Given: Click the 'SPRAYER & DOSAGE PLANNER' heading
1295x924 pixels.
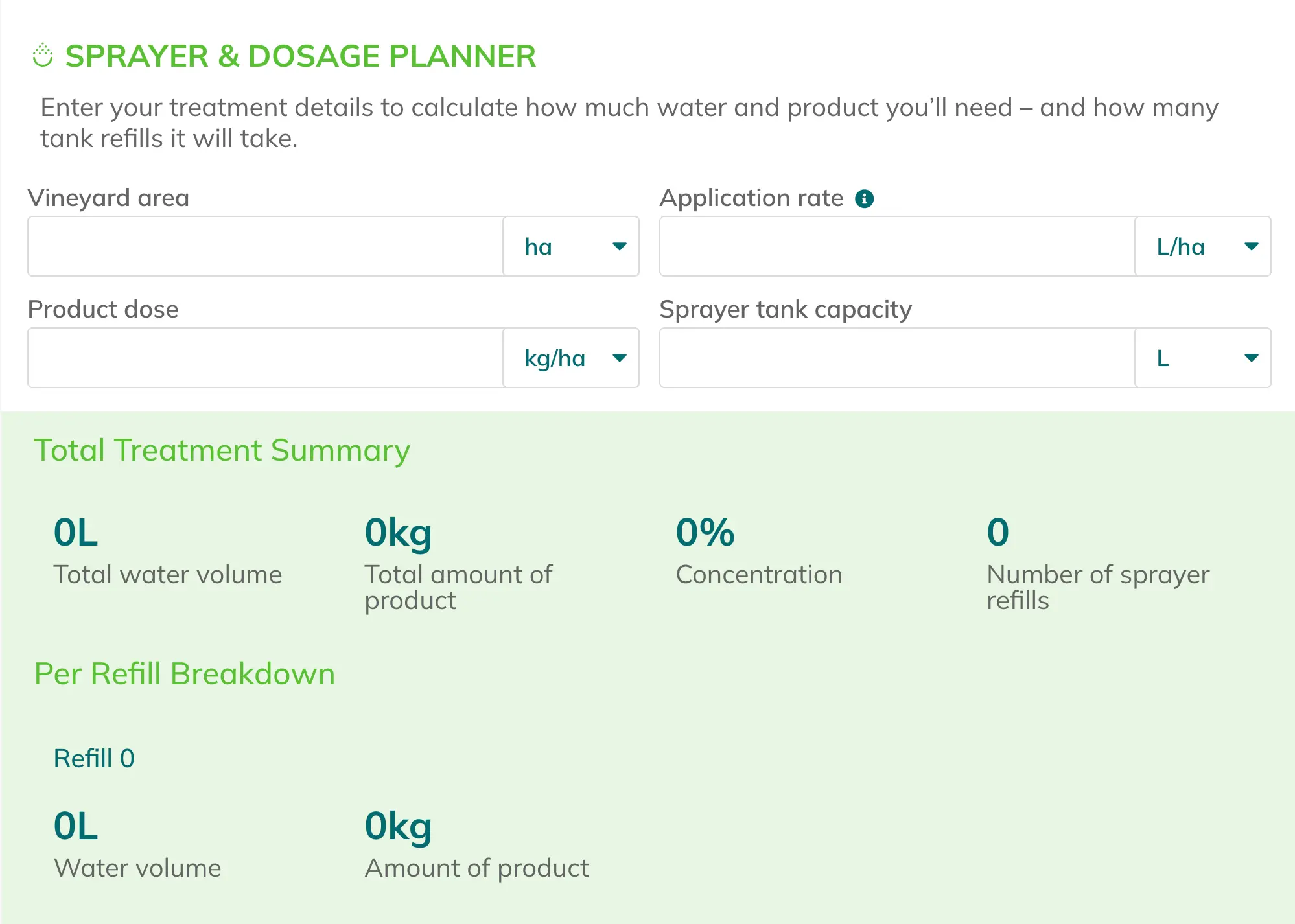Looking at the screenshot, I should tap(301, 56).
